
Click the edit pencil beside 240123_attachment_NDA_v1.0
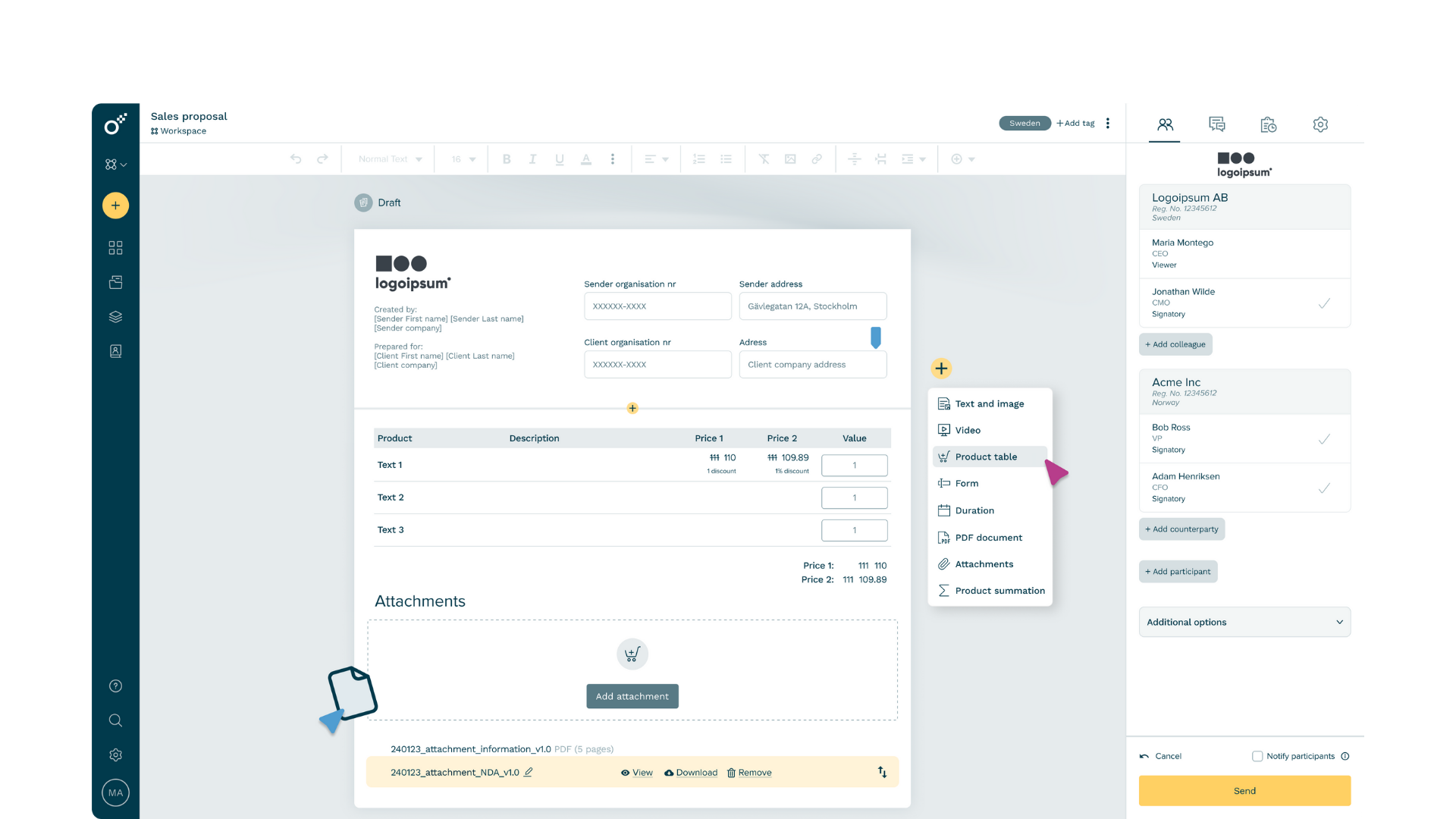(x=529, y=772)
